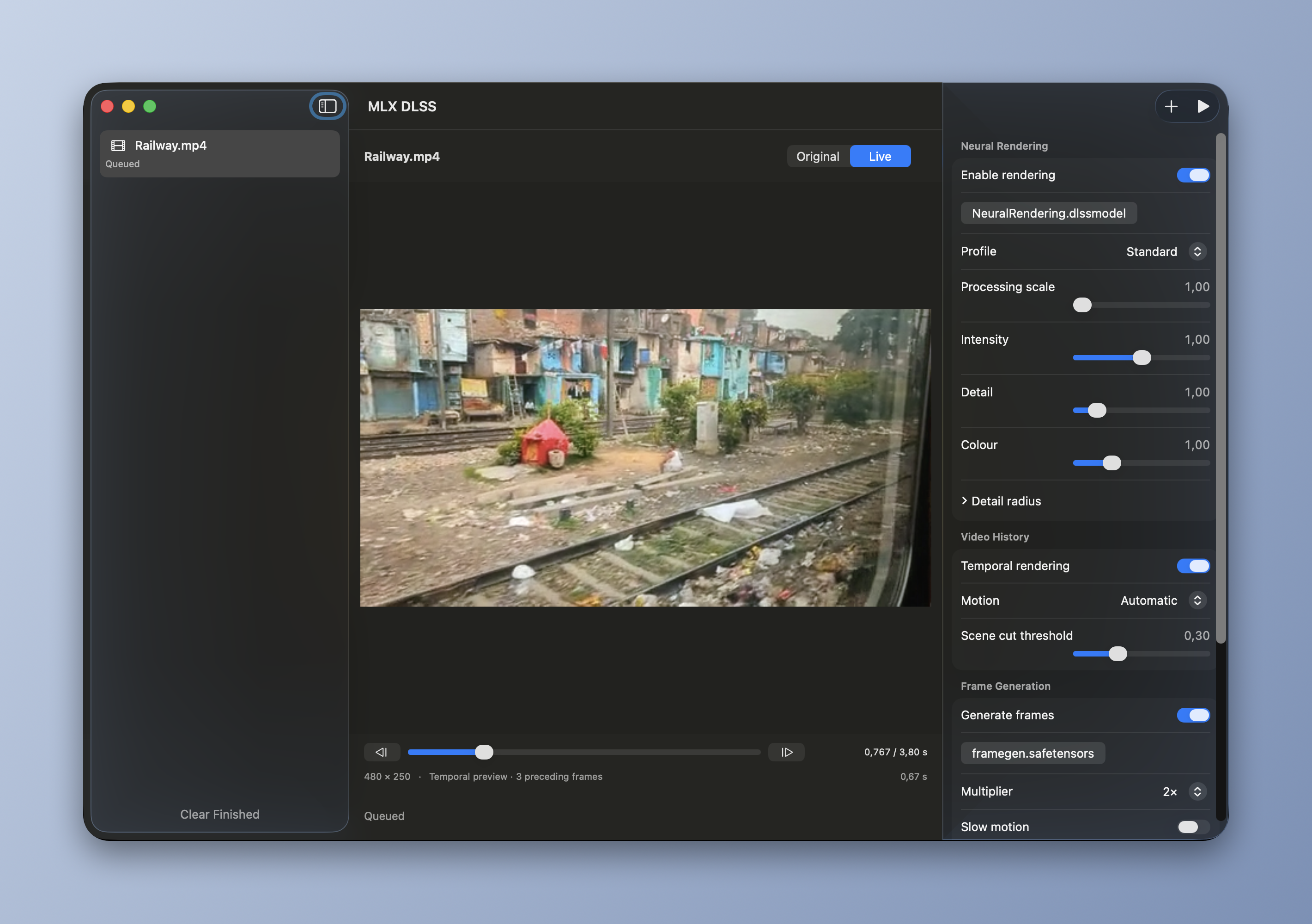This screenshot has width=1312, height=924.
Task: Switch preview to Original
Action: (x=818, y=157)
